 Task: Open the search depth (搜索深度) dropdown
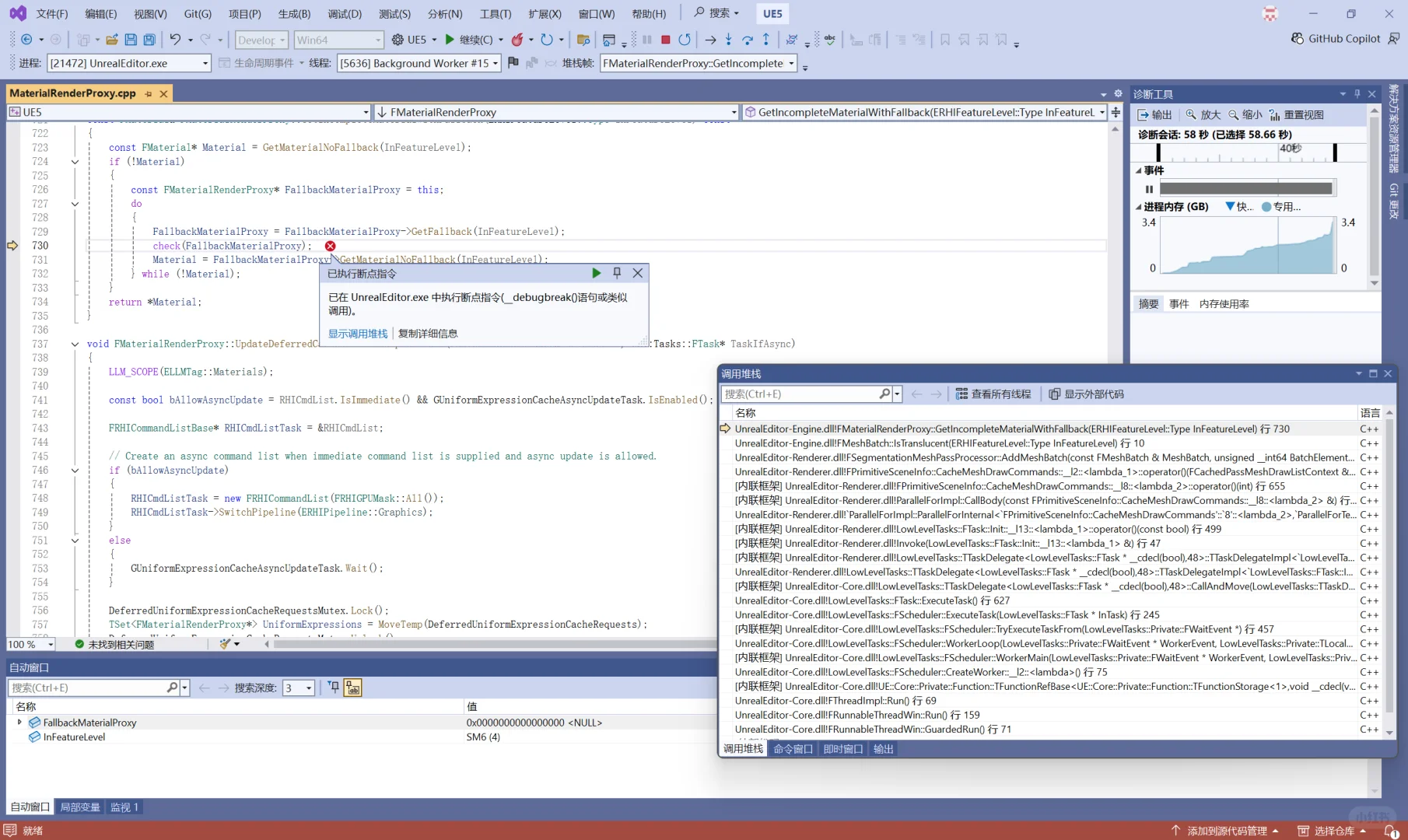299,688
